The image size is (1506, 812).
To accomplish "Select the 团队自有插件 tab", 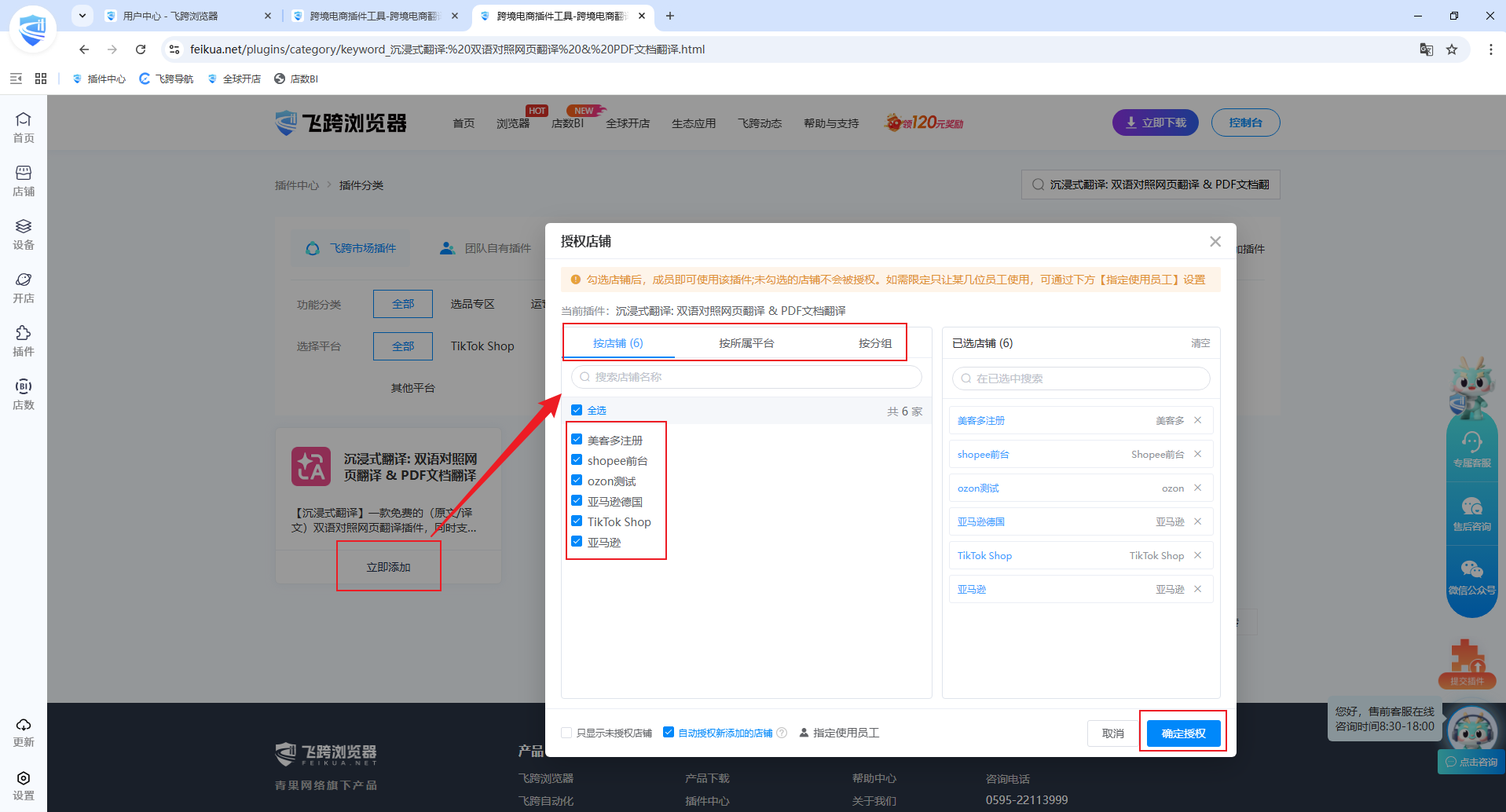I will (486, 248).
